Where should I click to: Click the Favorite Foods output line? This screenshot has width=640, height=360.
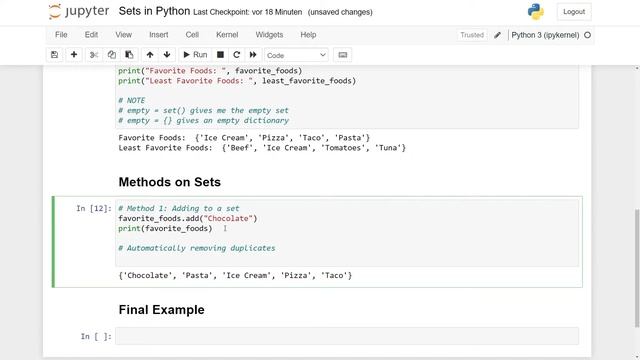(x=244, y=138)
